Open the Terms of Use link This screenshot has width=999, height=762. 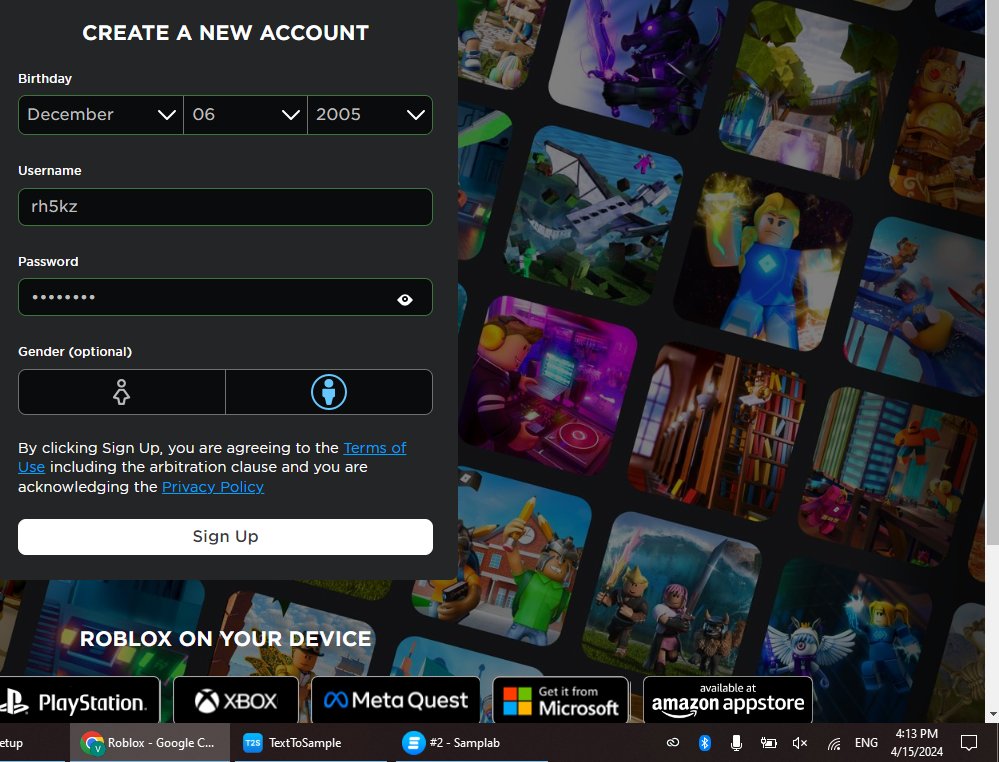point(375,448)
